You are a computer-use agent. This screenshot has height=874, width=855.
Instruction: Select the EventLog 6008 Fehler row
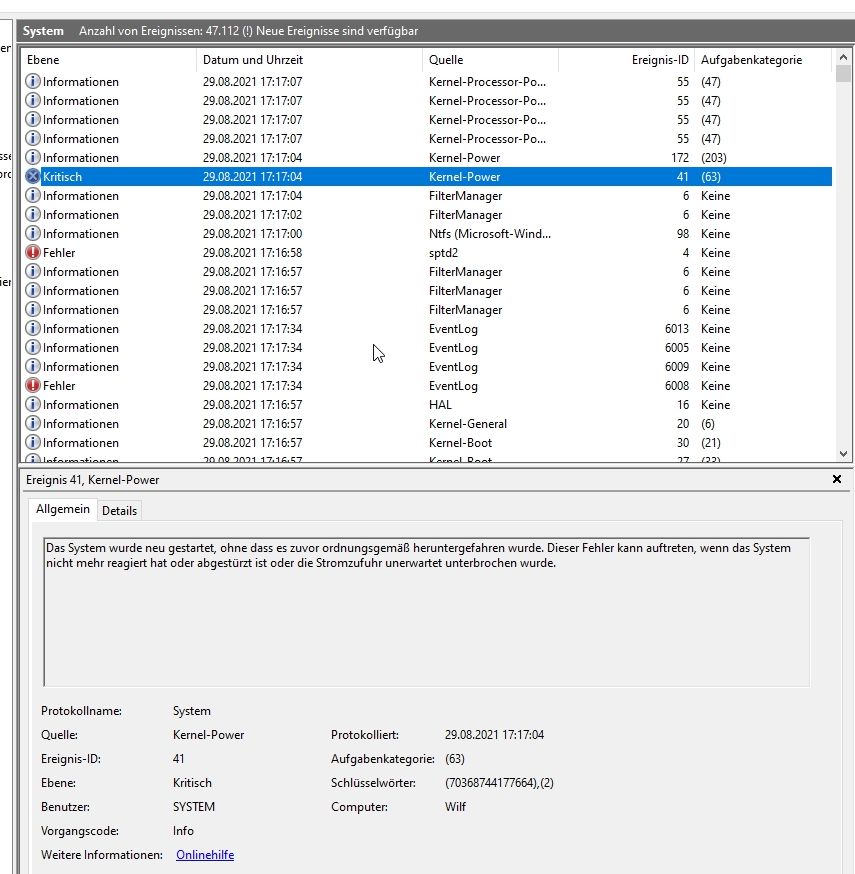click(428, 385)
